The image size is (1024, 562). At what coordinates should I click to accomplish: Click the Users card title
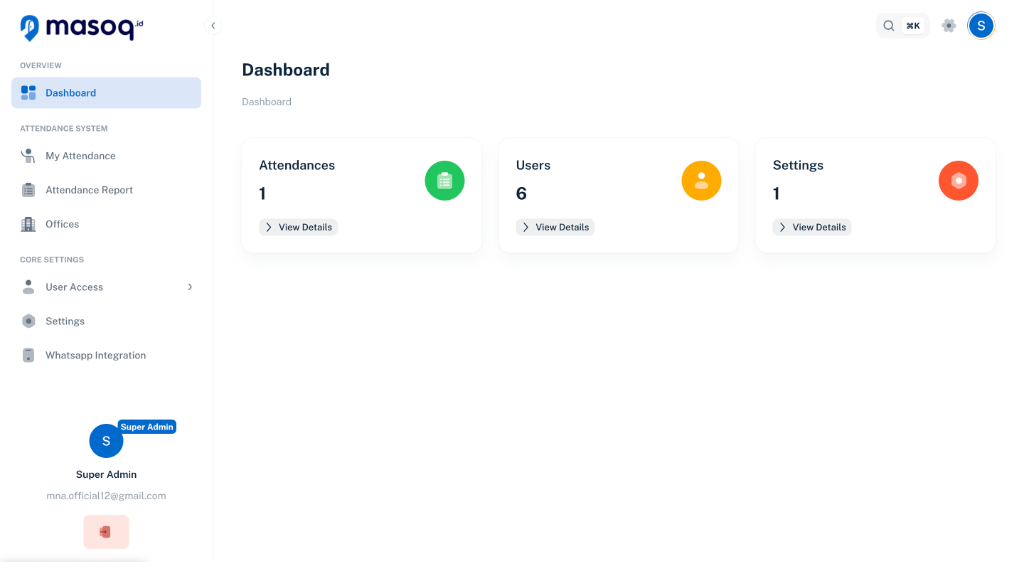coord(534,165)
